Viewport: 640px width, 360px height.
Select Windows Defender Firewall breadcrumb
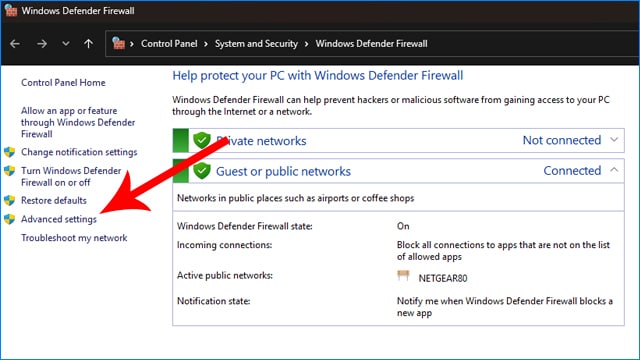(x=371, y=44)
